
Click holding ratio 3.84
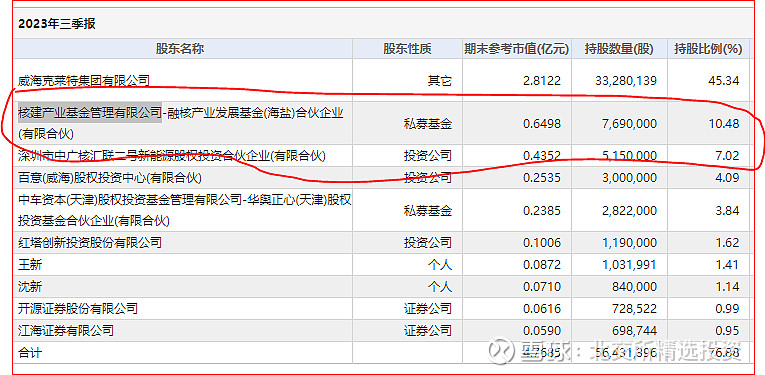(x=728, y=211)
